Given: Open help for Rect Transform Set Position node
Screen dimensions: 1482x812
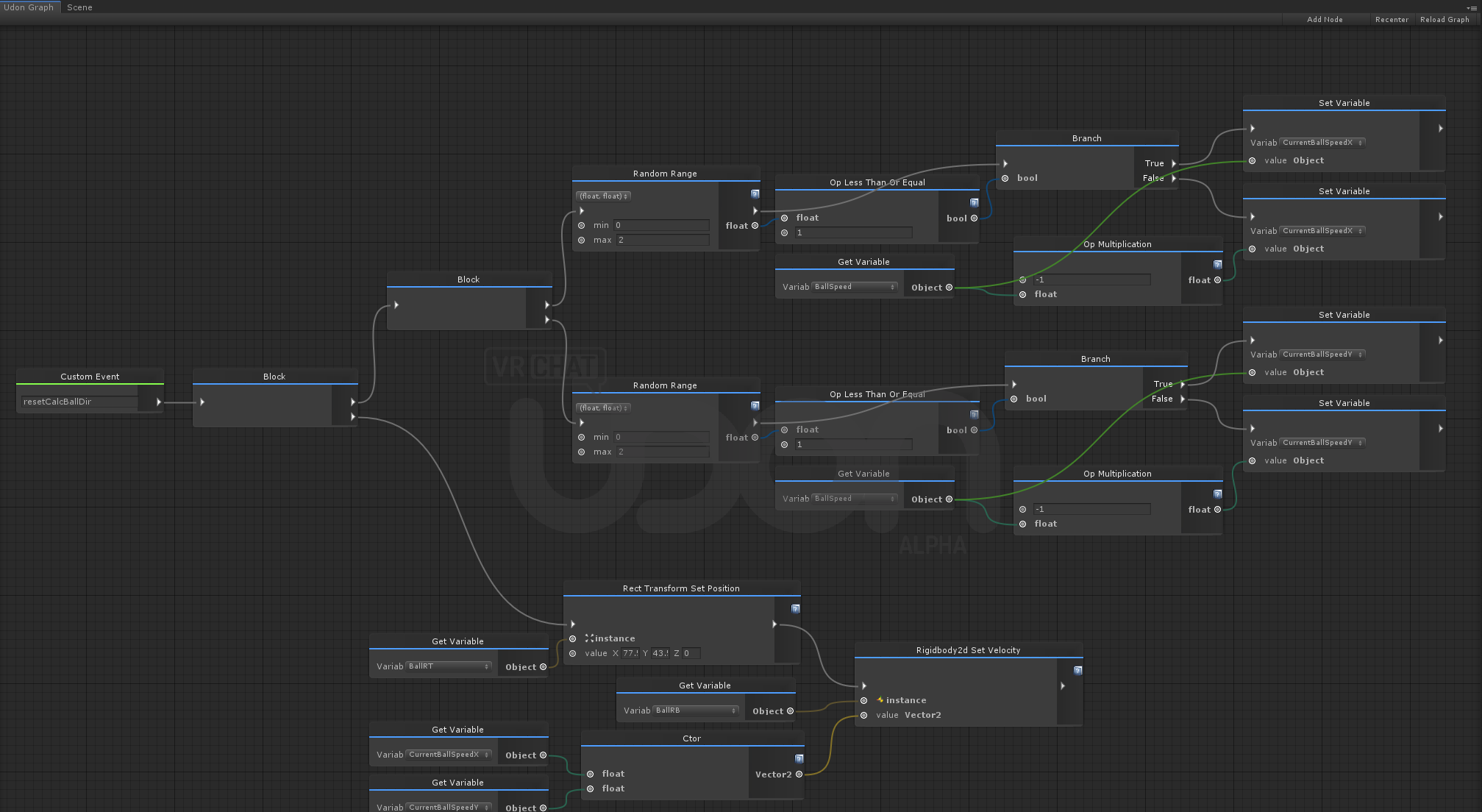Looking at the screenshot, I should click(795, 609).
